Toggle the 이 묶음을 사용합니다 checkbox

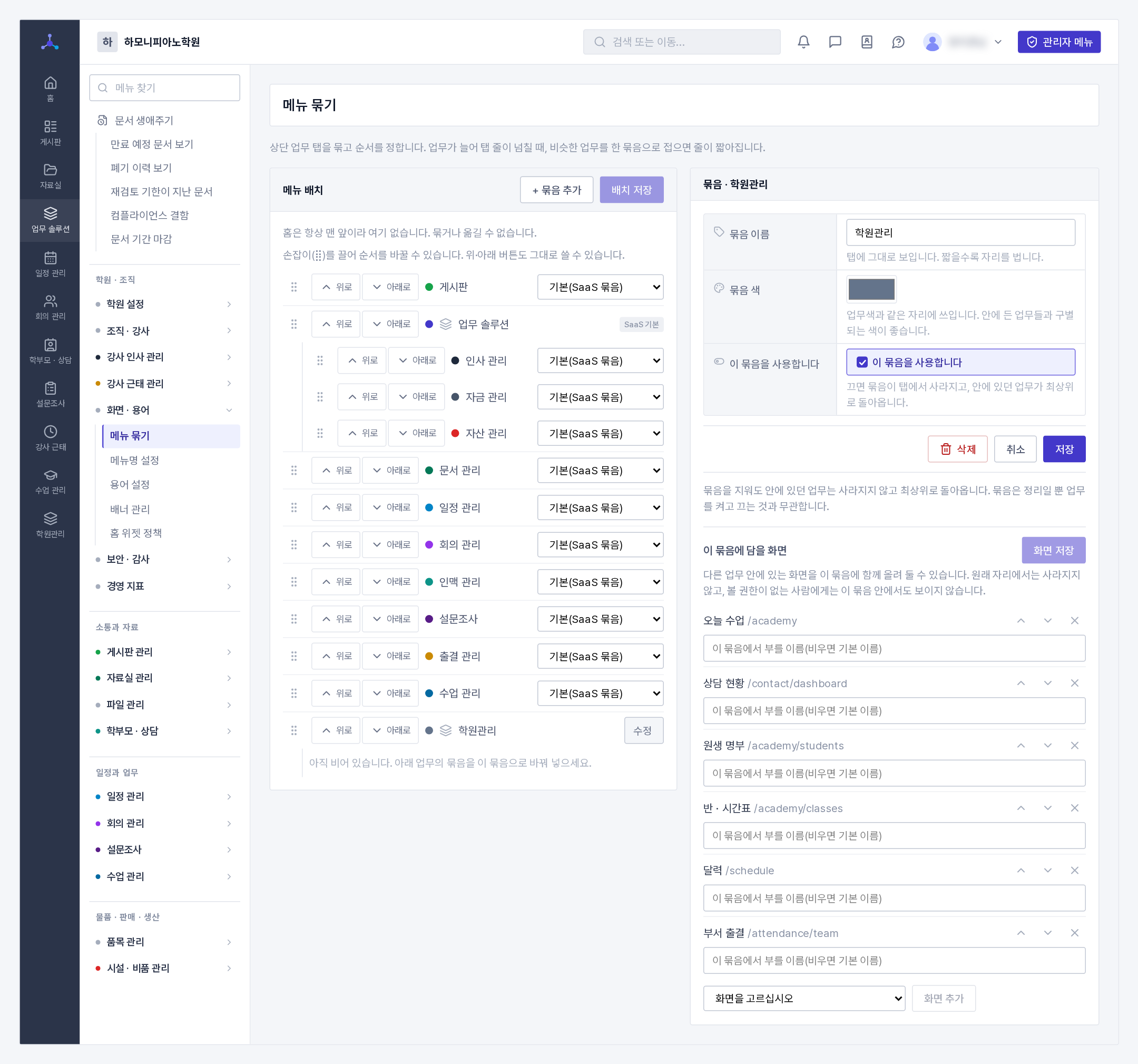(x=862, y=363)
